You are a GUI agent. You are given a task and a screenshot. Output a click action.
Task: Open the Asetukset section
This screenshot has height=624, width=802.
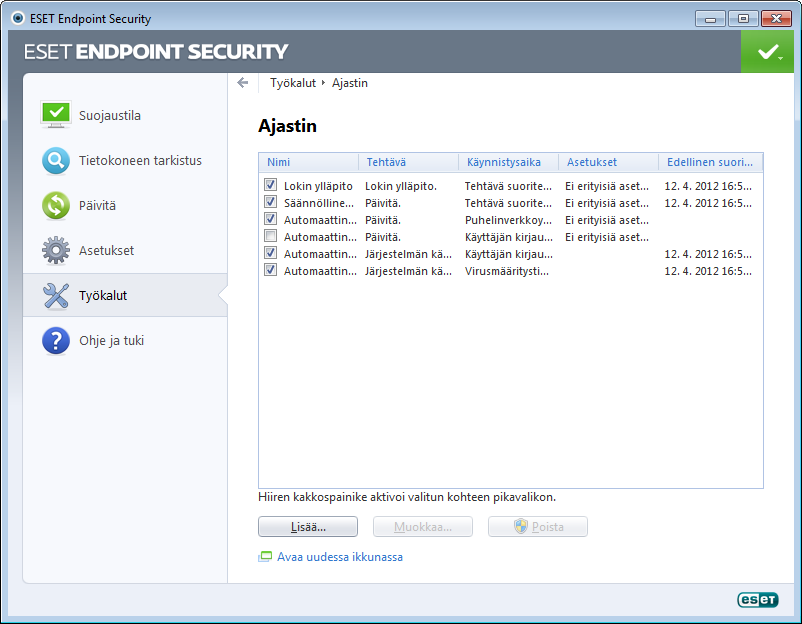(x=125, y=251)
